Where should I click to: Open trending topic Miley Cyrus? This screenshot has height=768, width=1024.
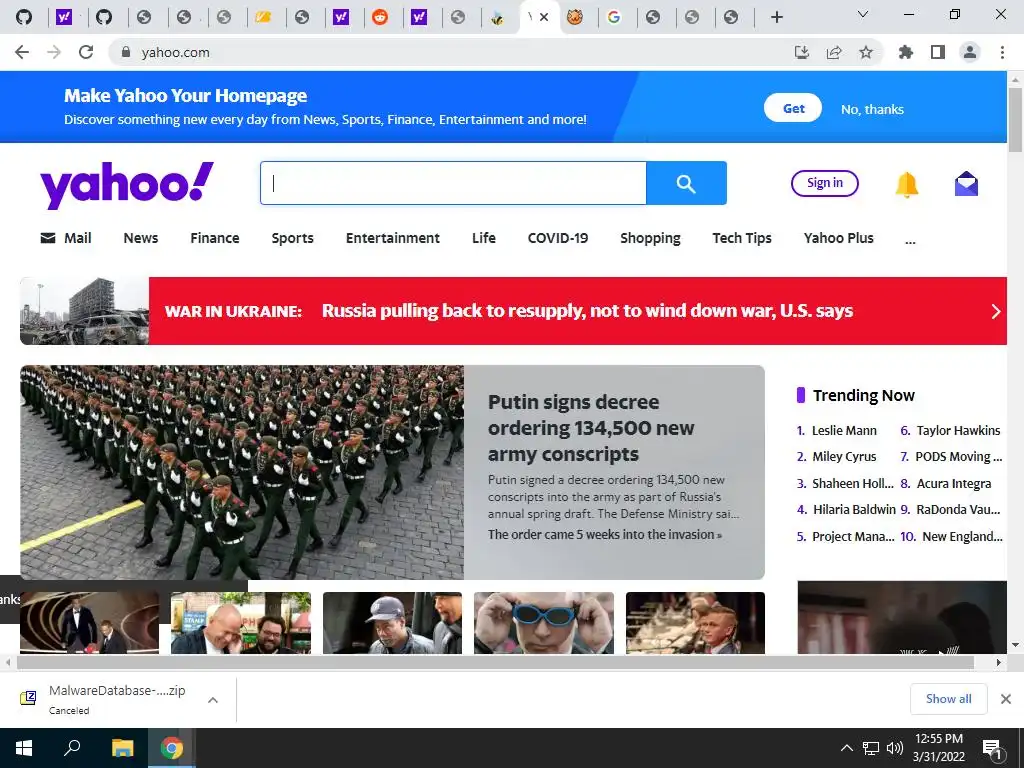844,456
